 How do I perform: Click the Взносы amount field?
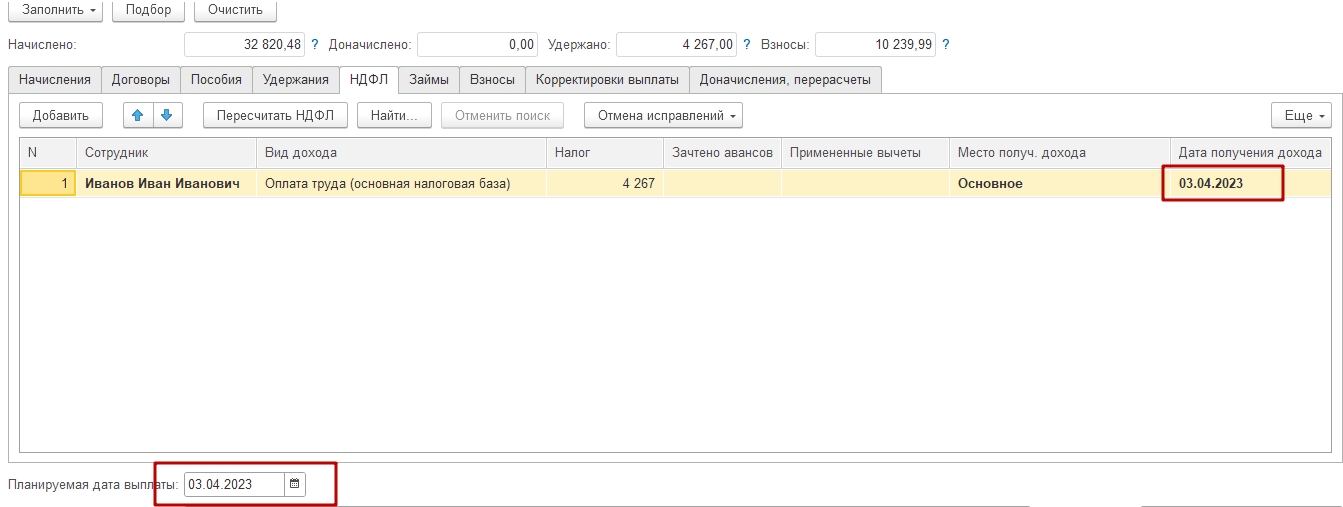[x=876, y=45]
